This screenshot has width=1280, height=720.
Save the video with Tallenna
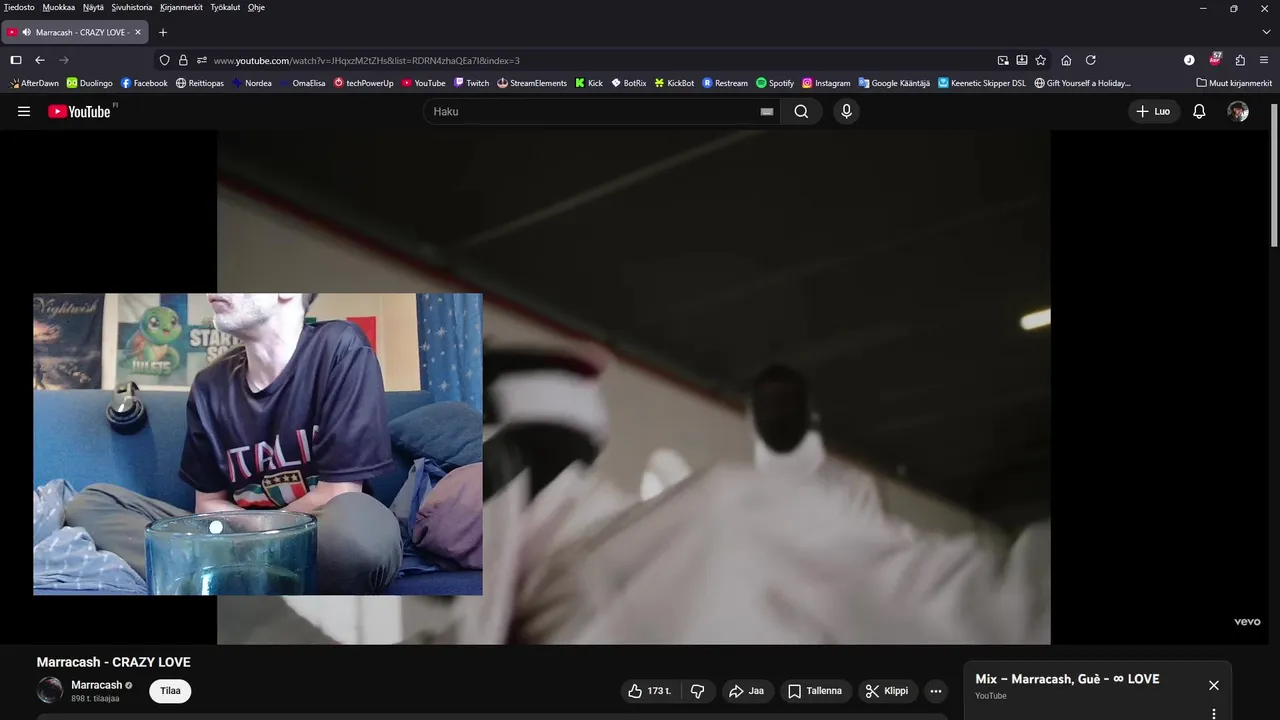pyautogui.click(x=815, y=691)
